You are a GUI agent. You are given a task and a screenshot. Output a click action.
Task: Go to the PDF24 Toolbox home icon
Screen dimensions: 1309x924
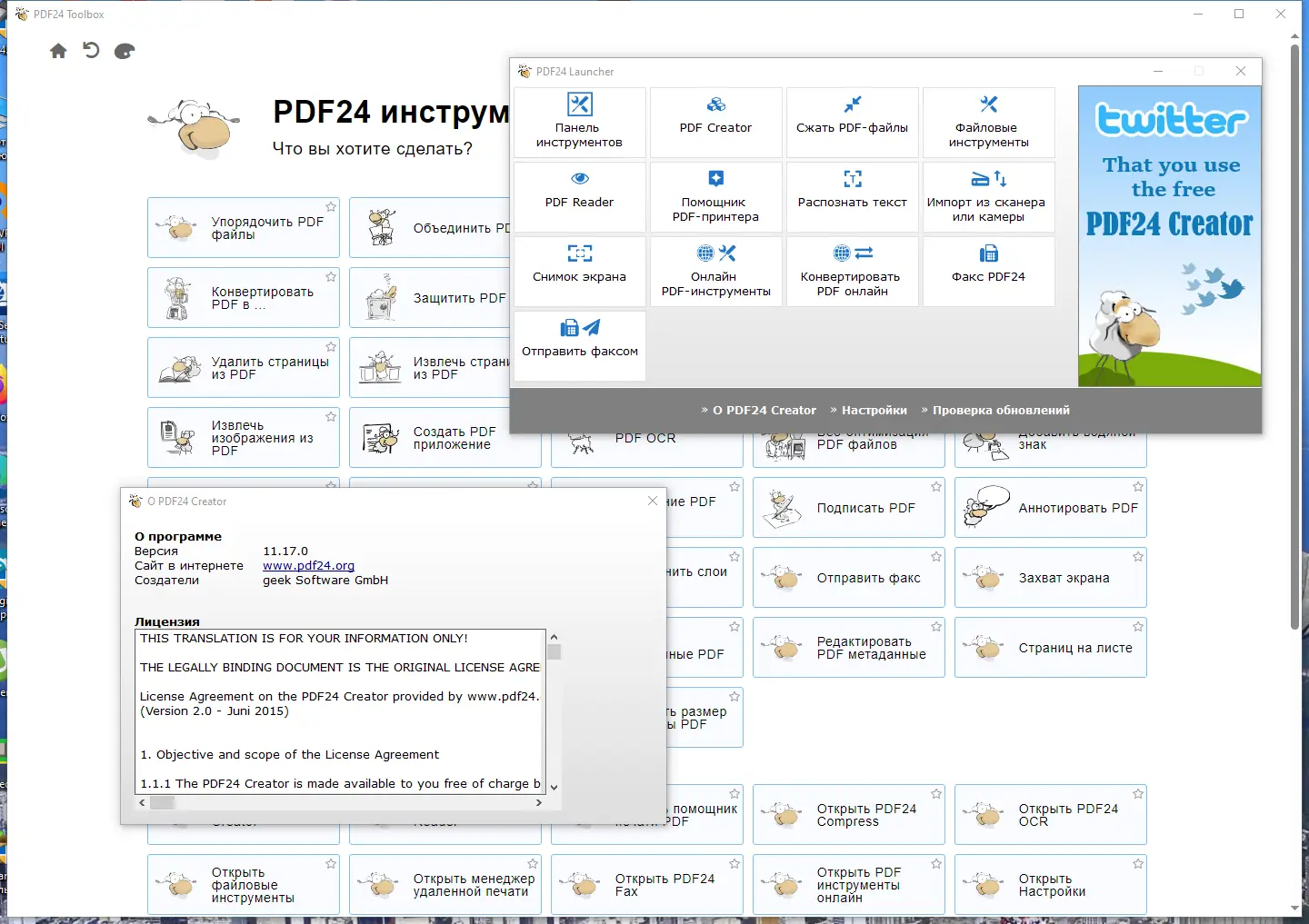tap(58, 51)
